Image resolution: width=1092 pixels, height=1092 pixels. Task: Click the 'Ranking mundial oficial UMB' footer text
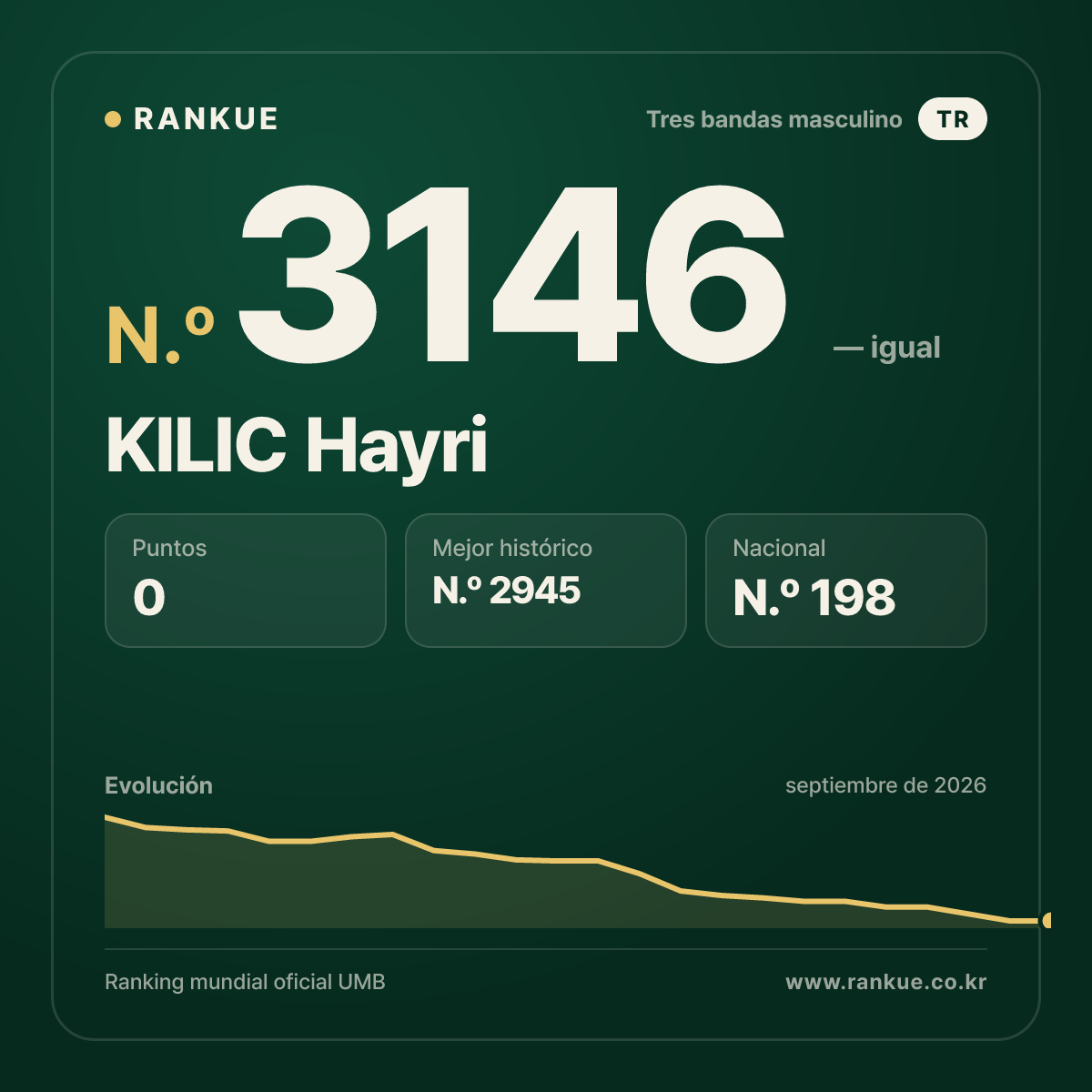pos(245,982)
